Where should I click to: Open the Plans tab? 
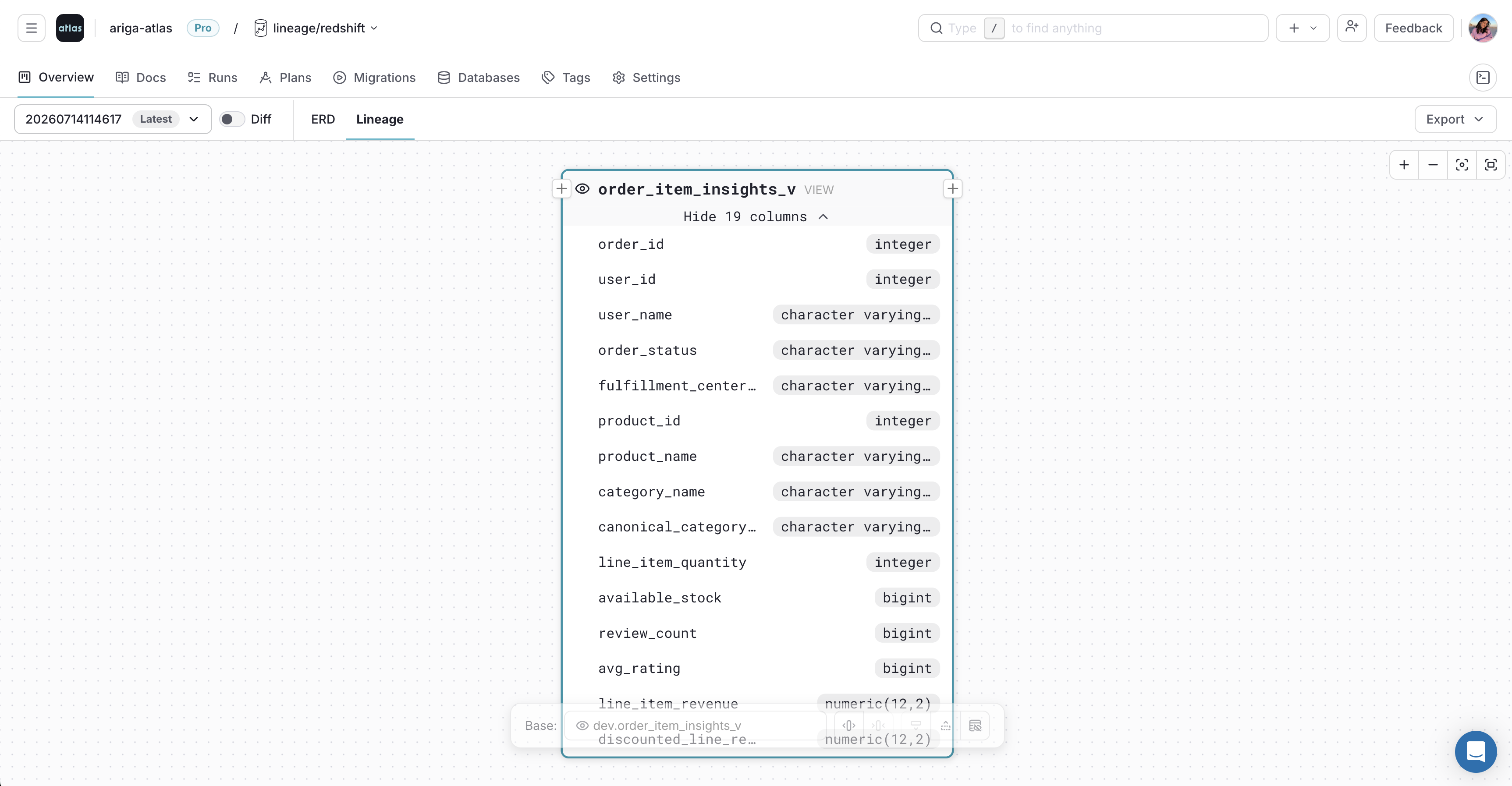click(285, 78)
